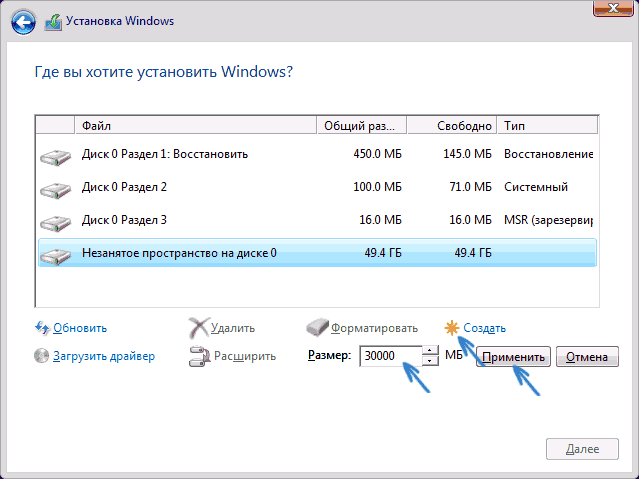Screen dimensions: 639x479
Task: Decrease size with stepper down arrow
Action: tap(430, 361)
